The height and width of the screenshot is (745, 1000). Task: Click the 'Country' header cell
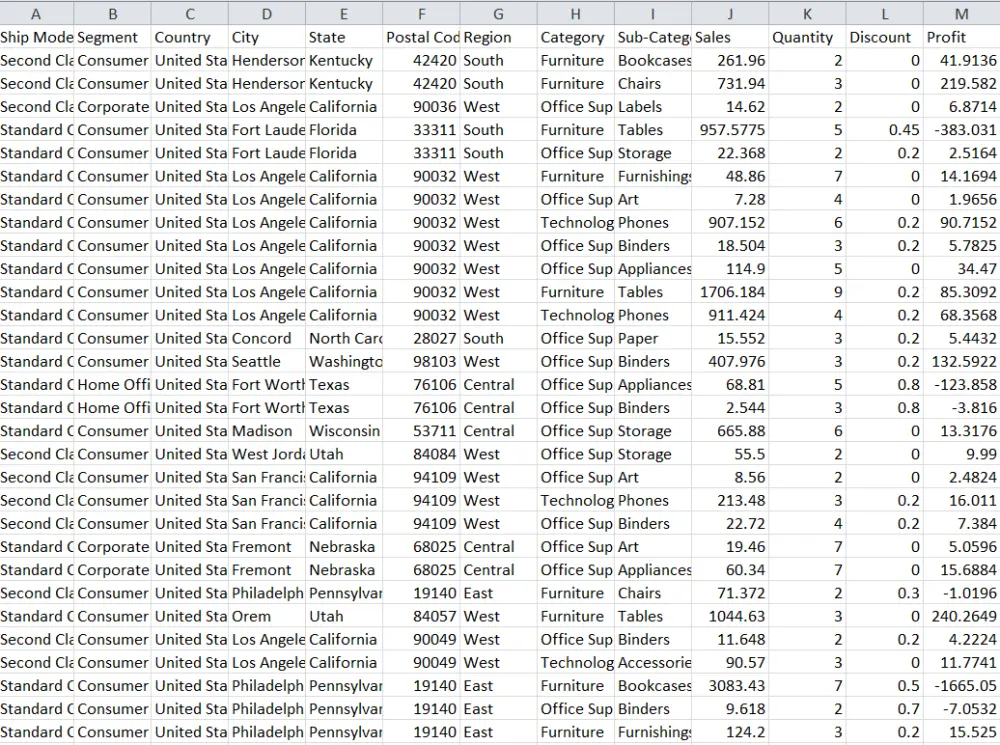190,38
